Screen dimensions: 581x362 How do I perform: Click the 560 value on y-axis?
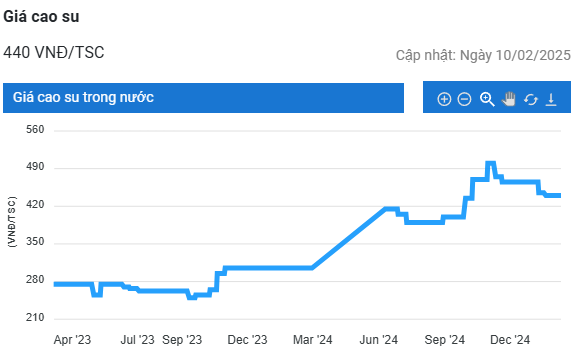[35, 130]
